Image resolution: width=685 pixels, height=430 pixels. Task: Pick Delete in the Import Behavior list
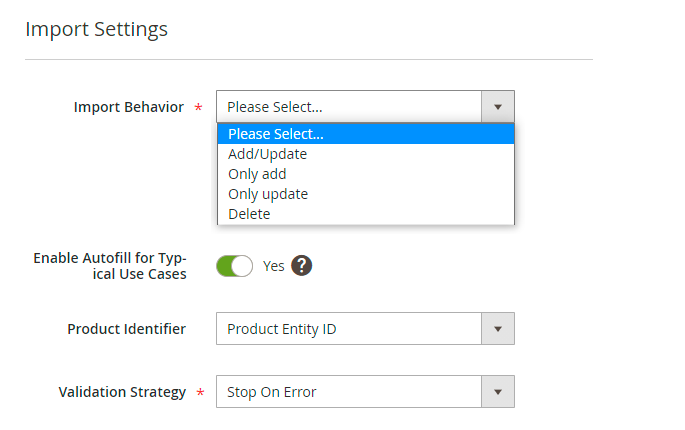click(x=249, y=214)
